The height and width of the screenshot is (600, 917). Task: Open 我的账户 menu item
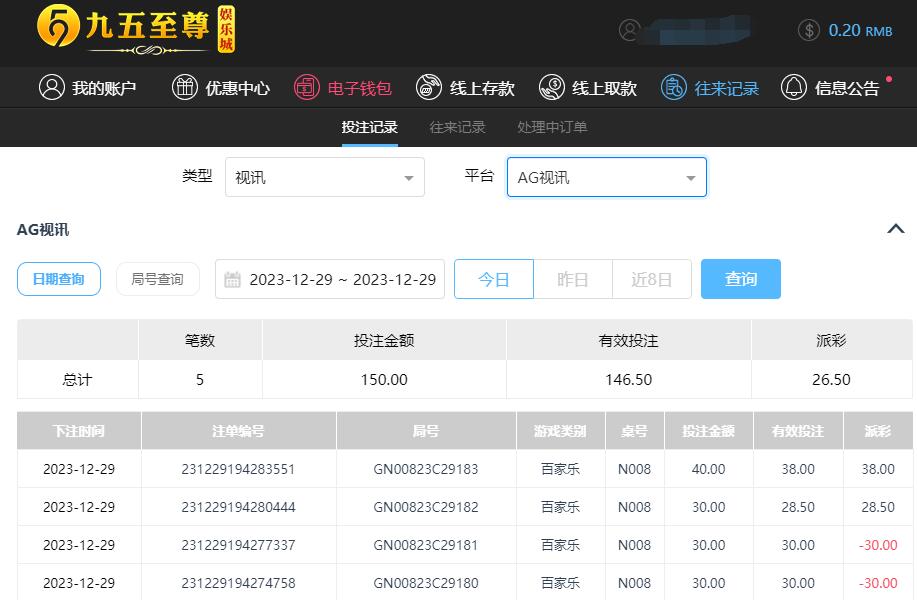click(88, 88)
